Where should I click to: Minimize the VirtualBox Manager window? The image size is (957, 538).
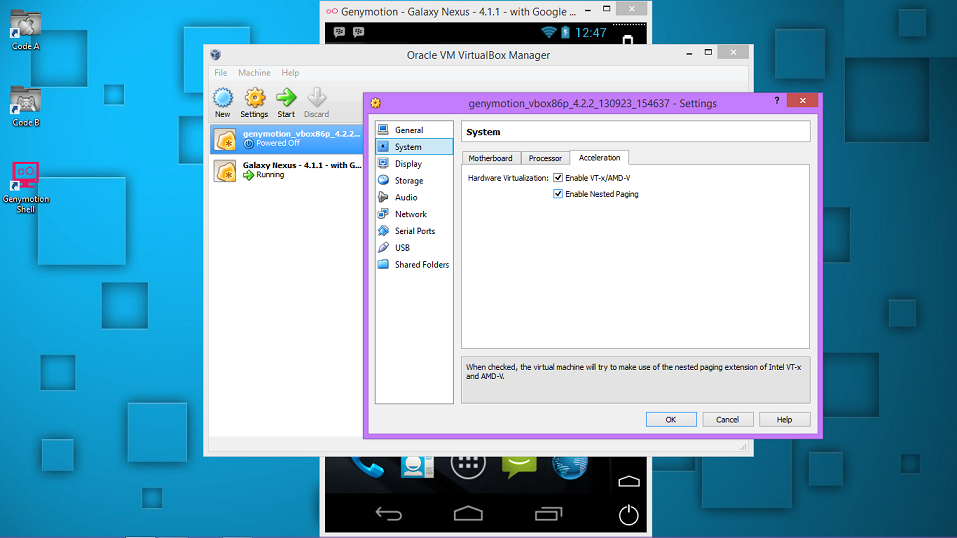point(689,53)
